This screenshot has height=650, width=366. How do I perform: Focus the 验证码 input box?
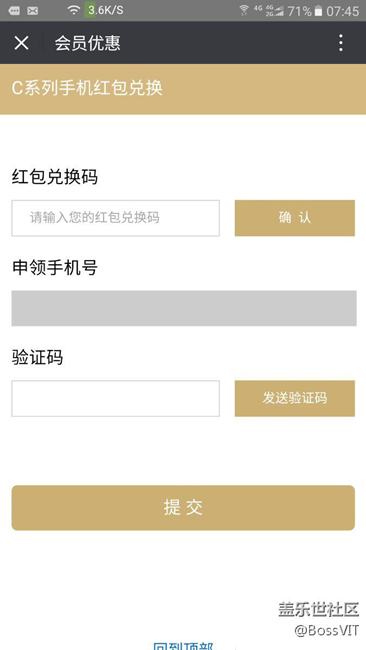(116, 398)
